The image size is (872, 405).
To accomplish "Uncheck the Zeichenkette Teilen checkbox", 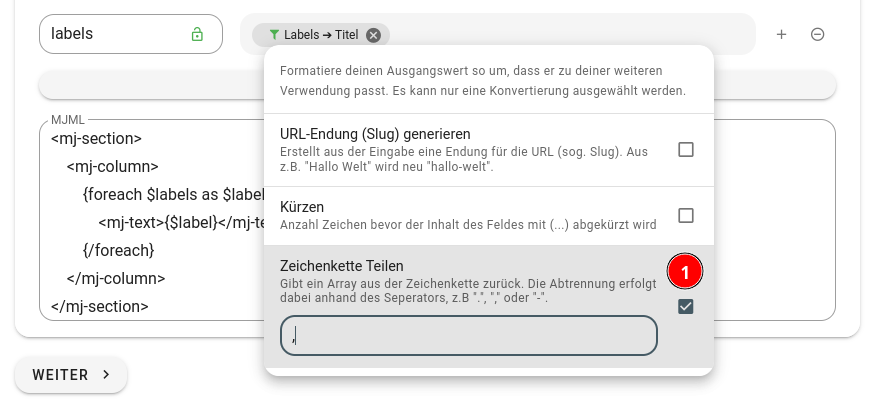I will tap(686, 306).
